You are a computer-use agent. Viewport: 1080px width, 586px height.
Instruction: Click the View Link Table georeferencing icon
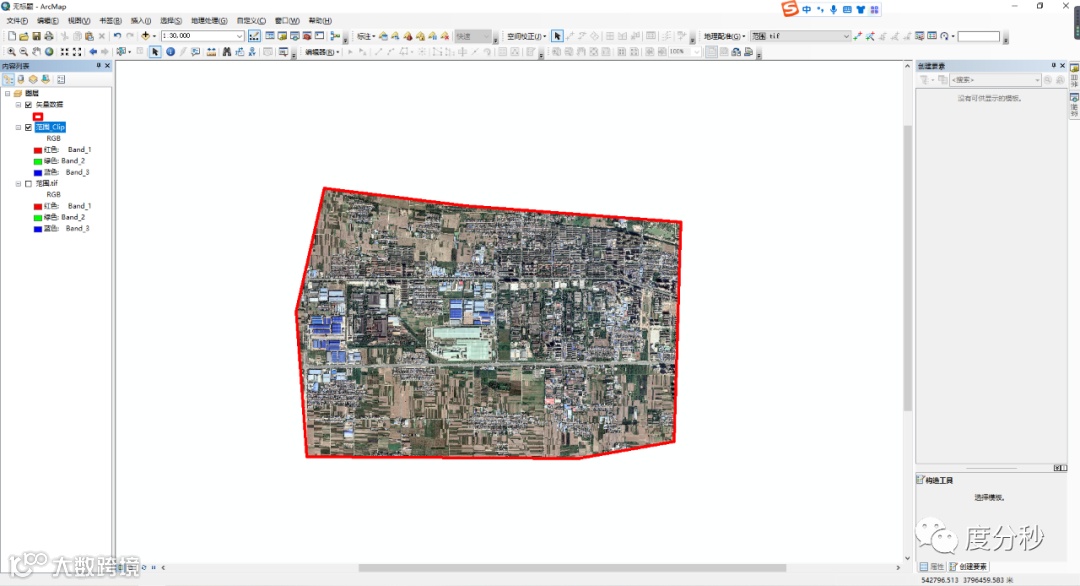(x=932, y=36)
